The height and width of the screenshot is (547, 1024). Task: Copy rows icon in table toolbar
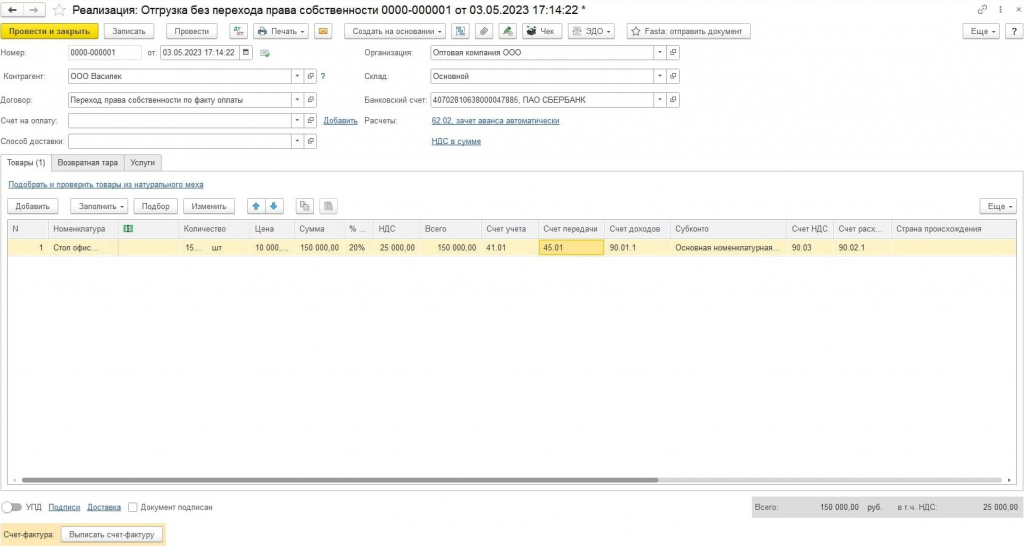click(x=304, y=206)
